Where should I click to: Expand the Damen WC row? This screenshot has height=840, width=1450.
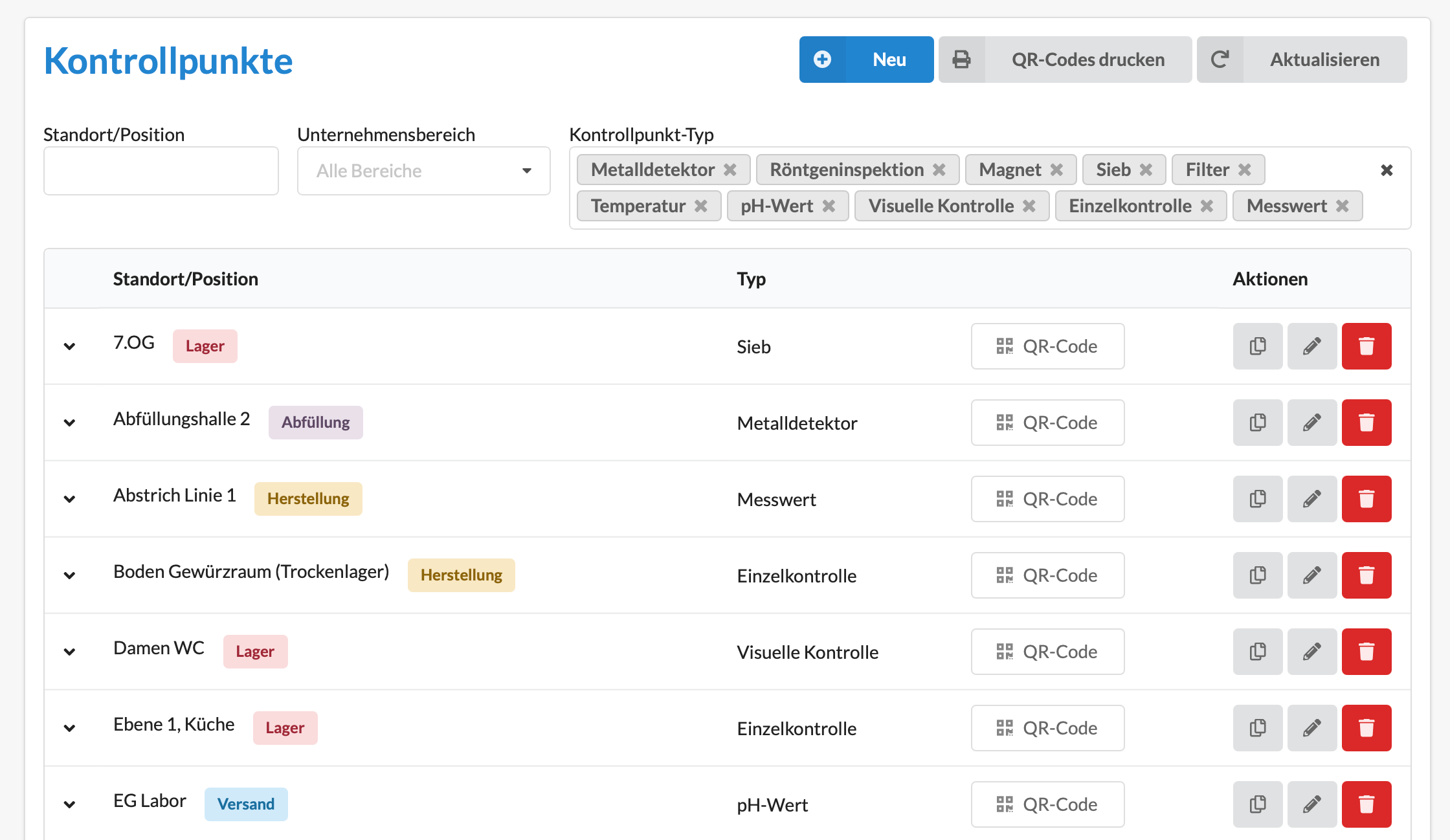coord(70,652)
